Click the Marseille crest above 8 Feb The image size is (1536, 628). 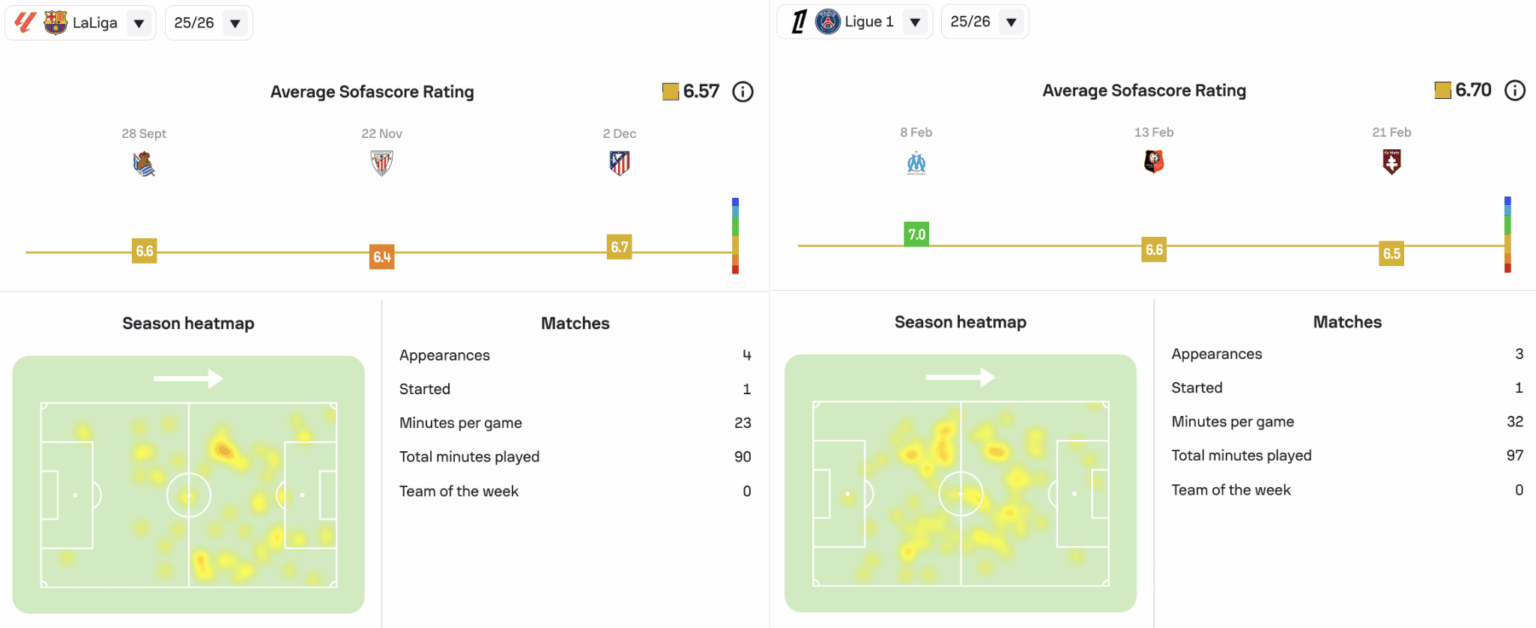[x=916, y=162]
